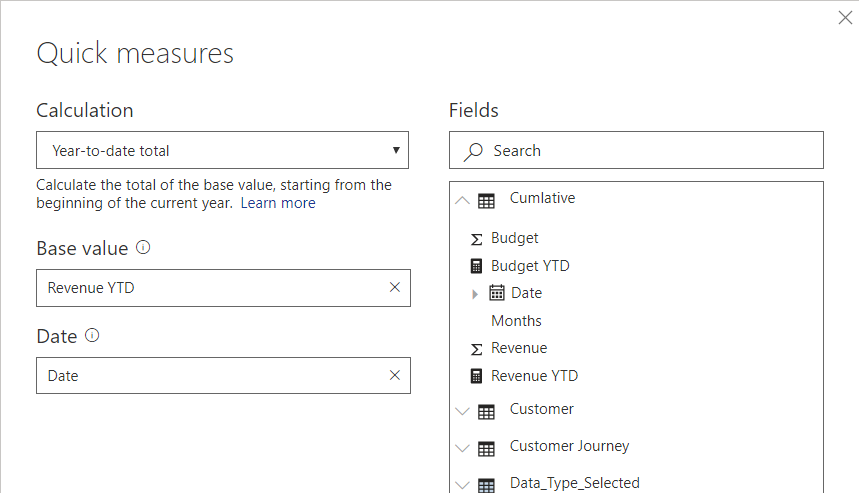Click the Customer Journey table icon

486,449
